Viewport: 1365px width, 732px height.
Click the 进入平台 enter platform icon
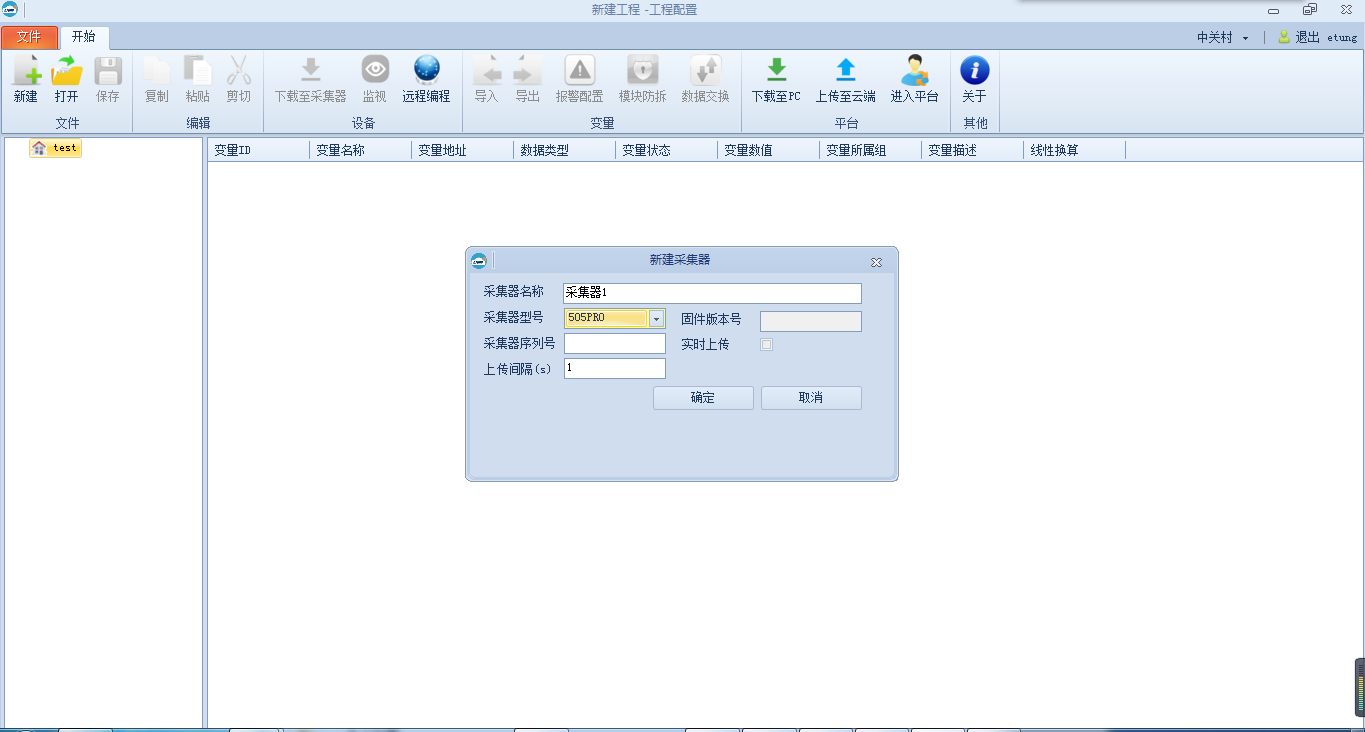pos(914,70)
